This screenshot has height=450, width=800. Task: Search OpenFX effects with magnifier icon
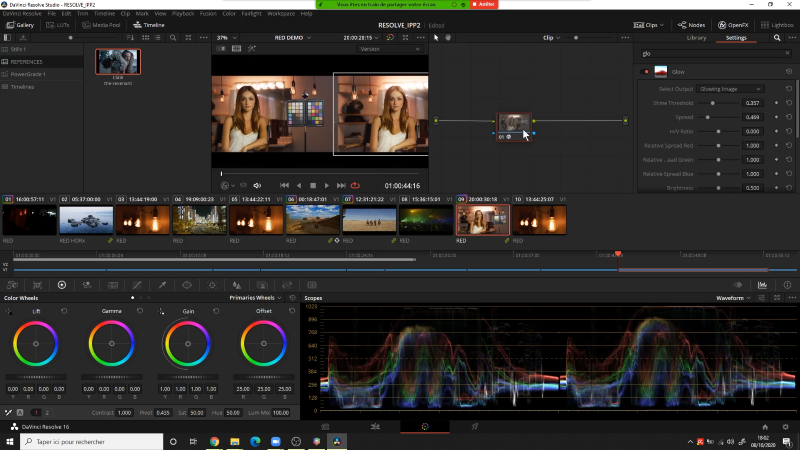coord(777,38)
